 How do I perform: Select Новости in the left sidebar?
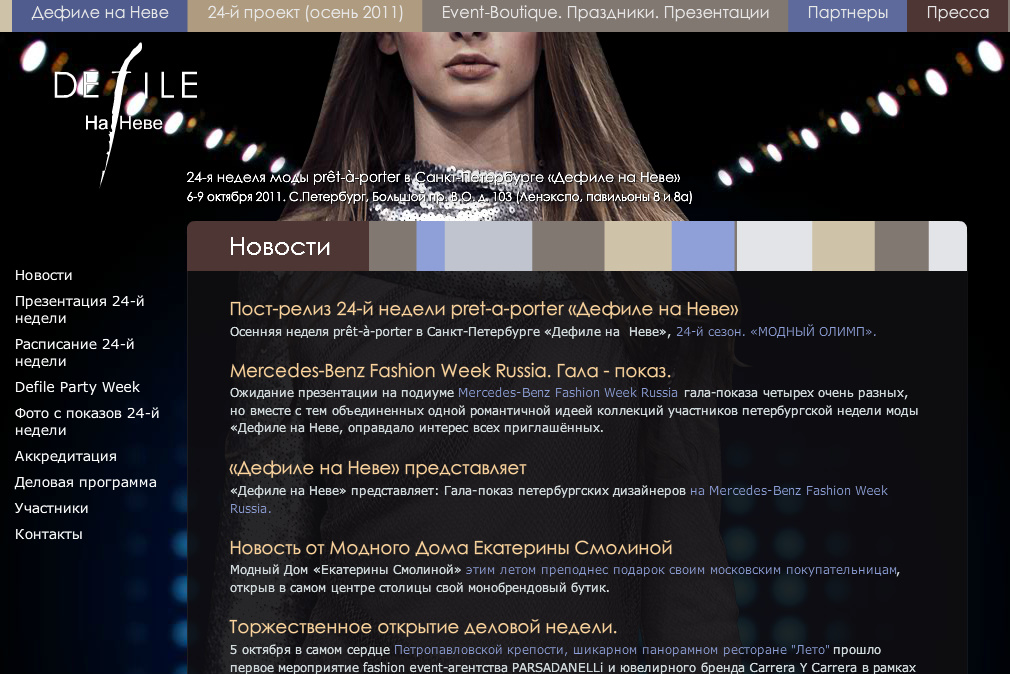point(44,275)
